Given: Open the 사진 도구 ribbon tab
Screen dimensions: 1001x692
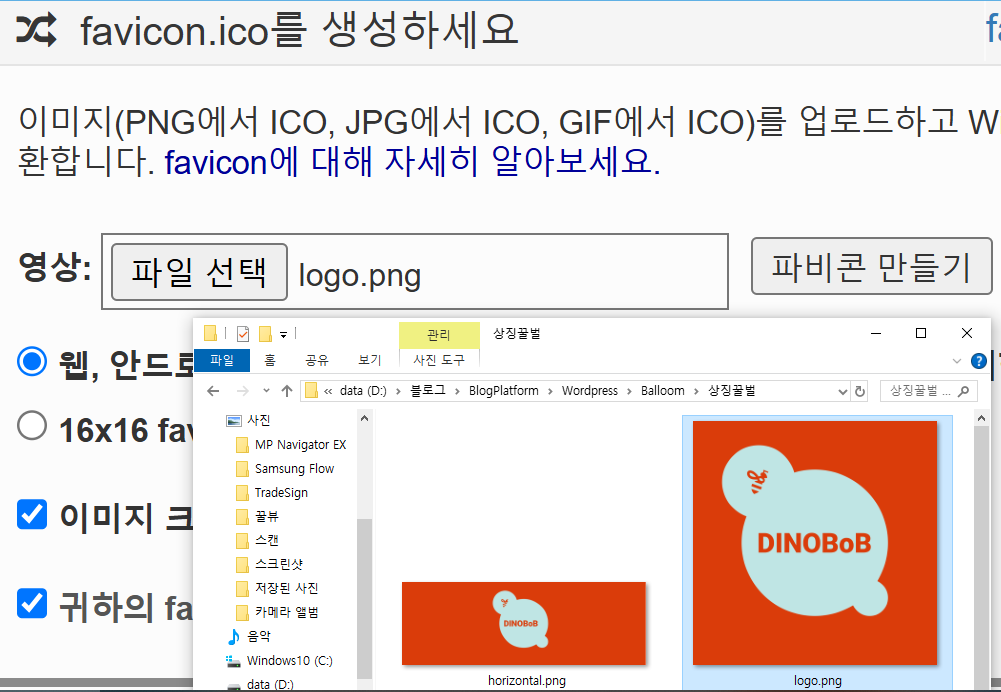Looking at the screenshot, I should click(x=439, y=360).
